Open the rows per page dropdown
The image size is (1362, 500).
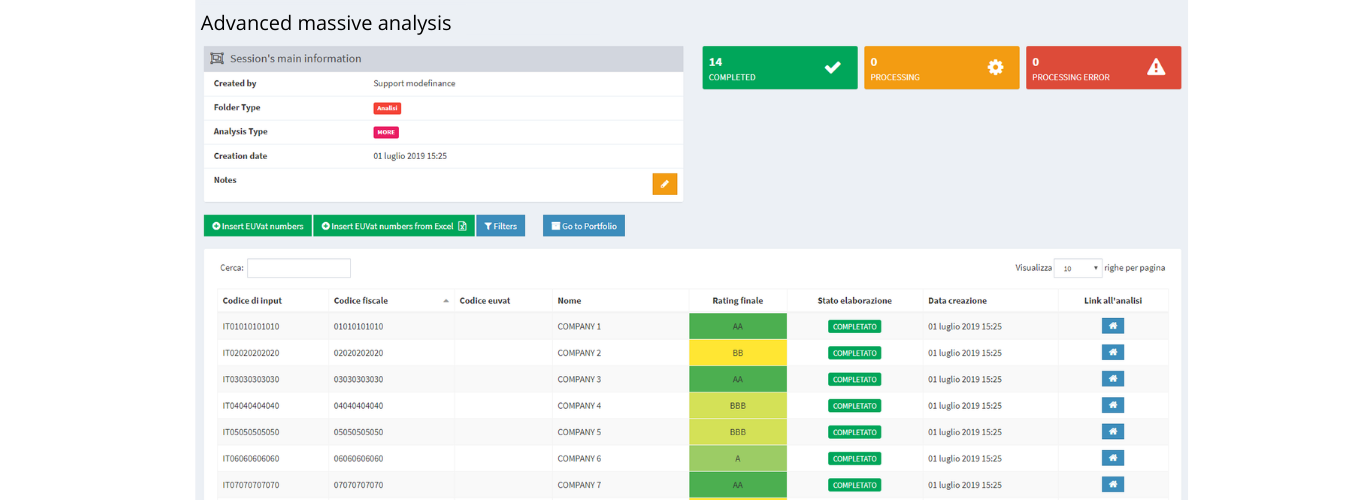pos(1078,268)
